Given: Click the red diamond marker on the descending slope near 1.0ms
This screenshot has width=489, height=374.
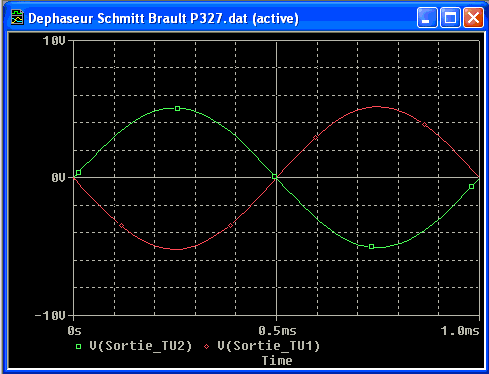Looking at the screenshot, I should pos(424,125).
